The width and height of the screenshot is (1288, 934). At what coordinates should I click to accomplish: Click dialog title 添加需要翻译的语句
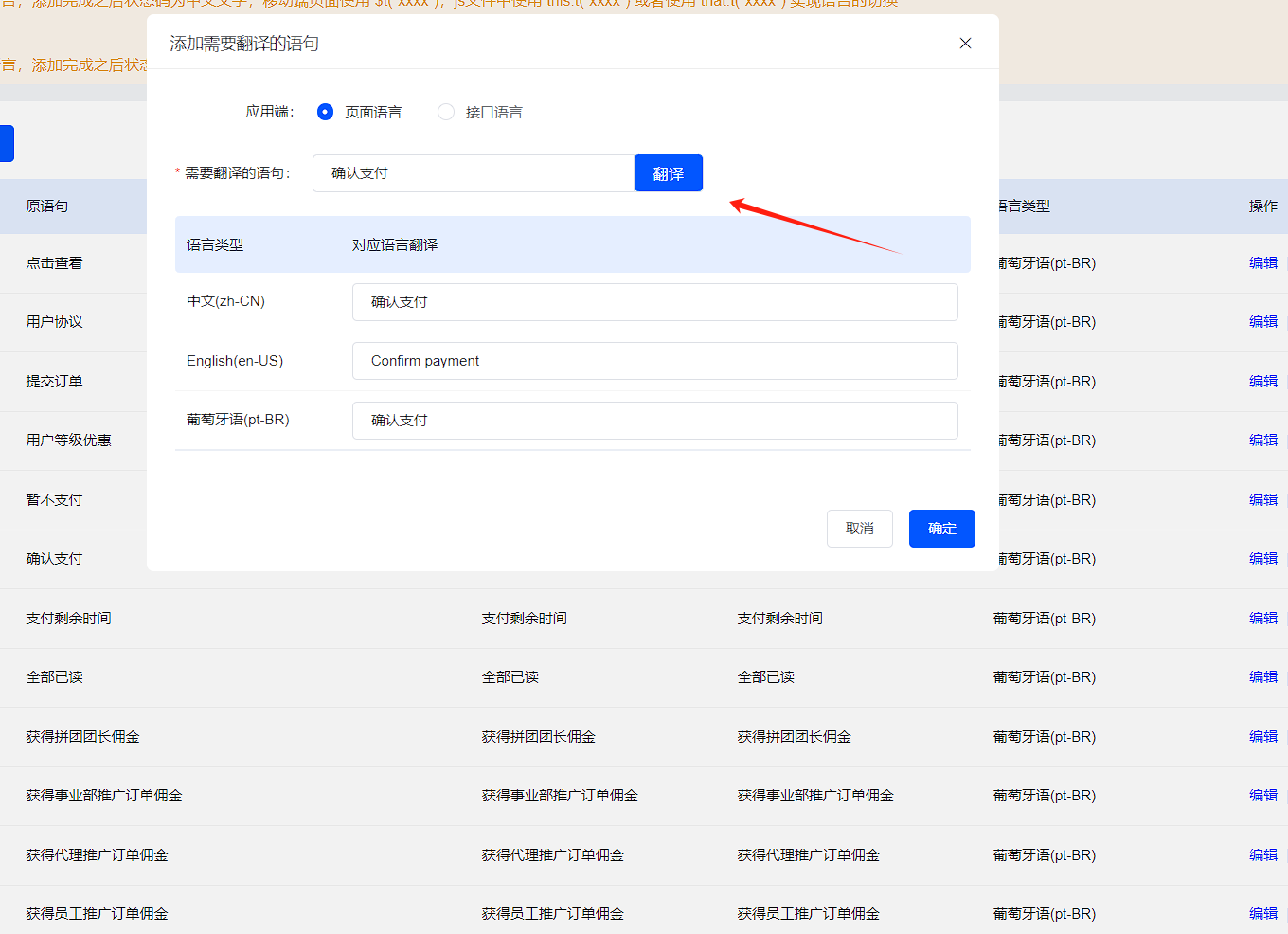click(x=244, y=44)
